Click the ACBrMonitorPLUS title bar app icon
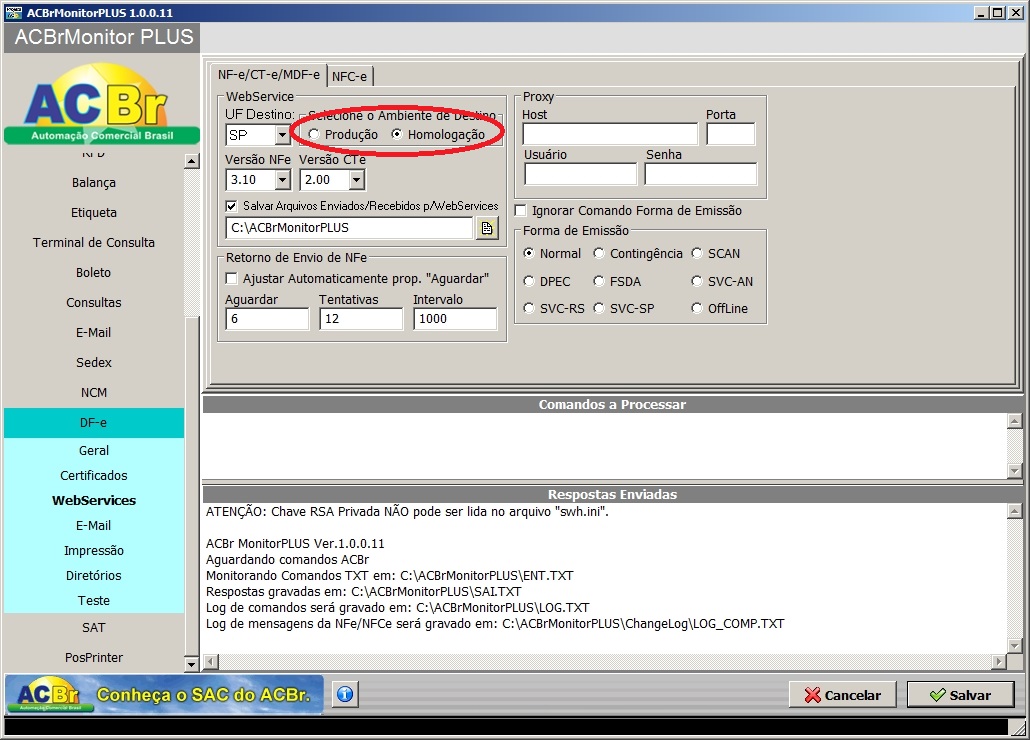The height and width of the screenshot is (740, 1030). click(13, 12)
